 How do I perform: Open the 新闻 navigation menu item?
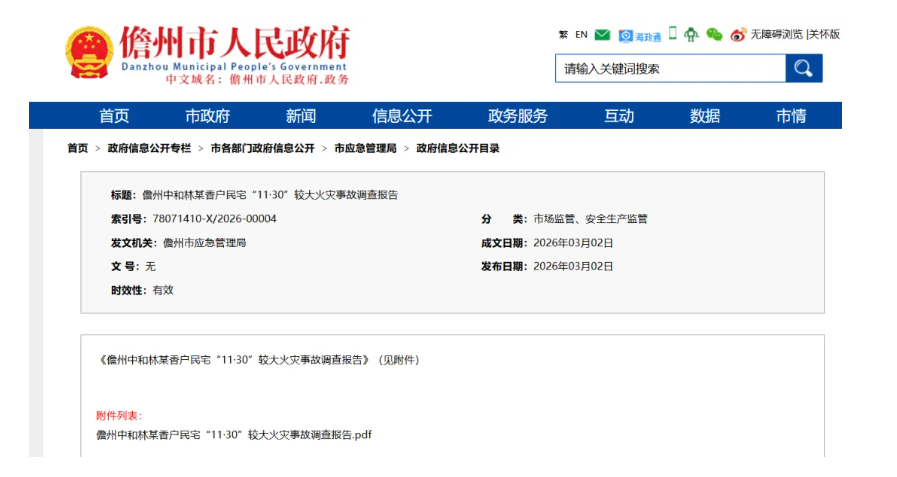tap(301, 116)
